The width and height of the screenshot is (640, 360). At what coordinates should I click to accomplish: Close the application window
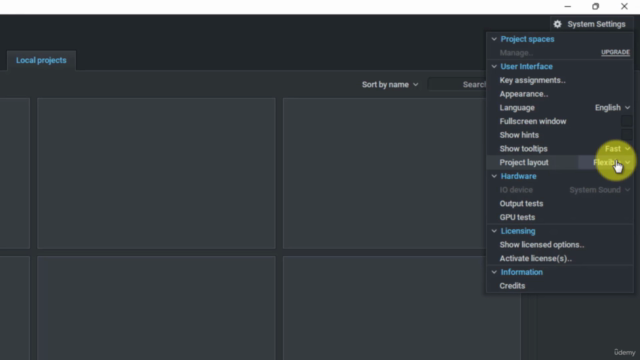624,7
